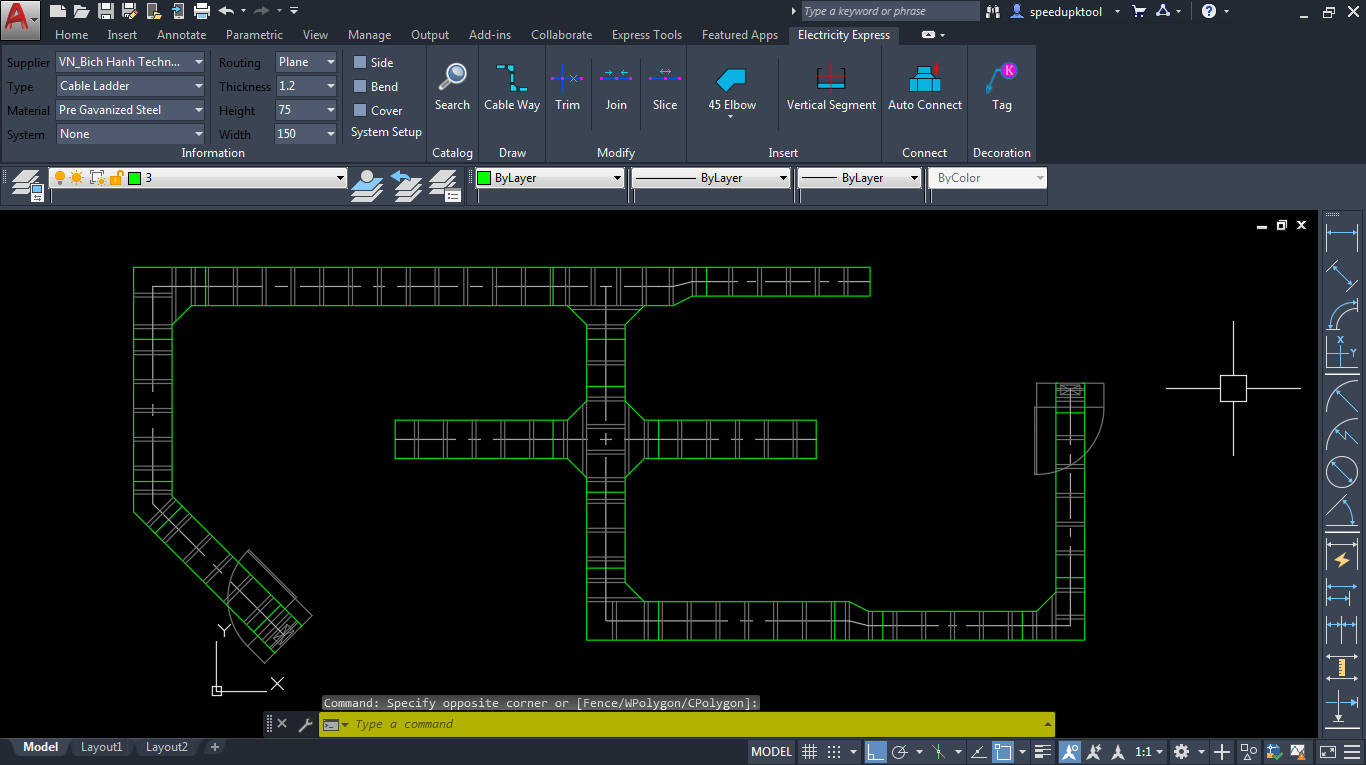The height and width of the screenshot is (765, 1366).
Task: Toggle Object Snap in status bar
Action: [1003, 752]
